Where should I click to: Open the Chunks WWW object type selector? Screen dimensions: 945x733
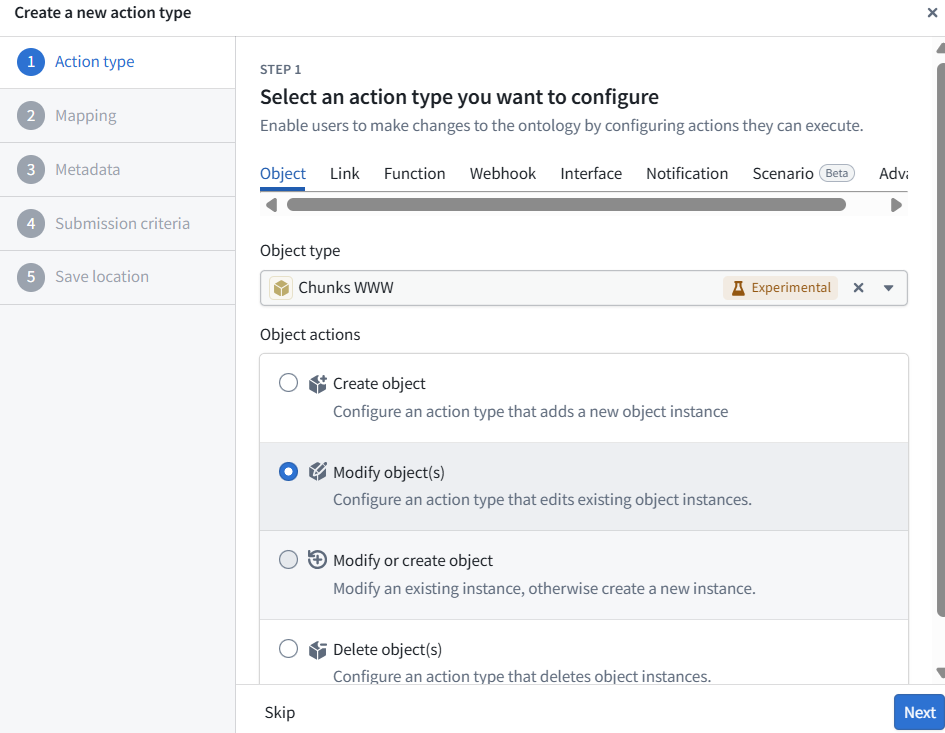[583, 288]
